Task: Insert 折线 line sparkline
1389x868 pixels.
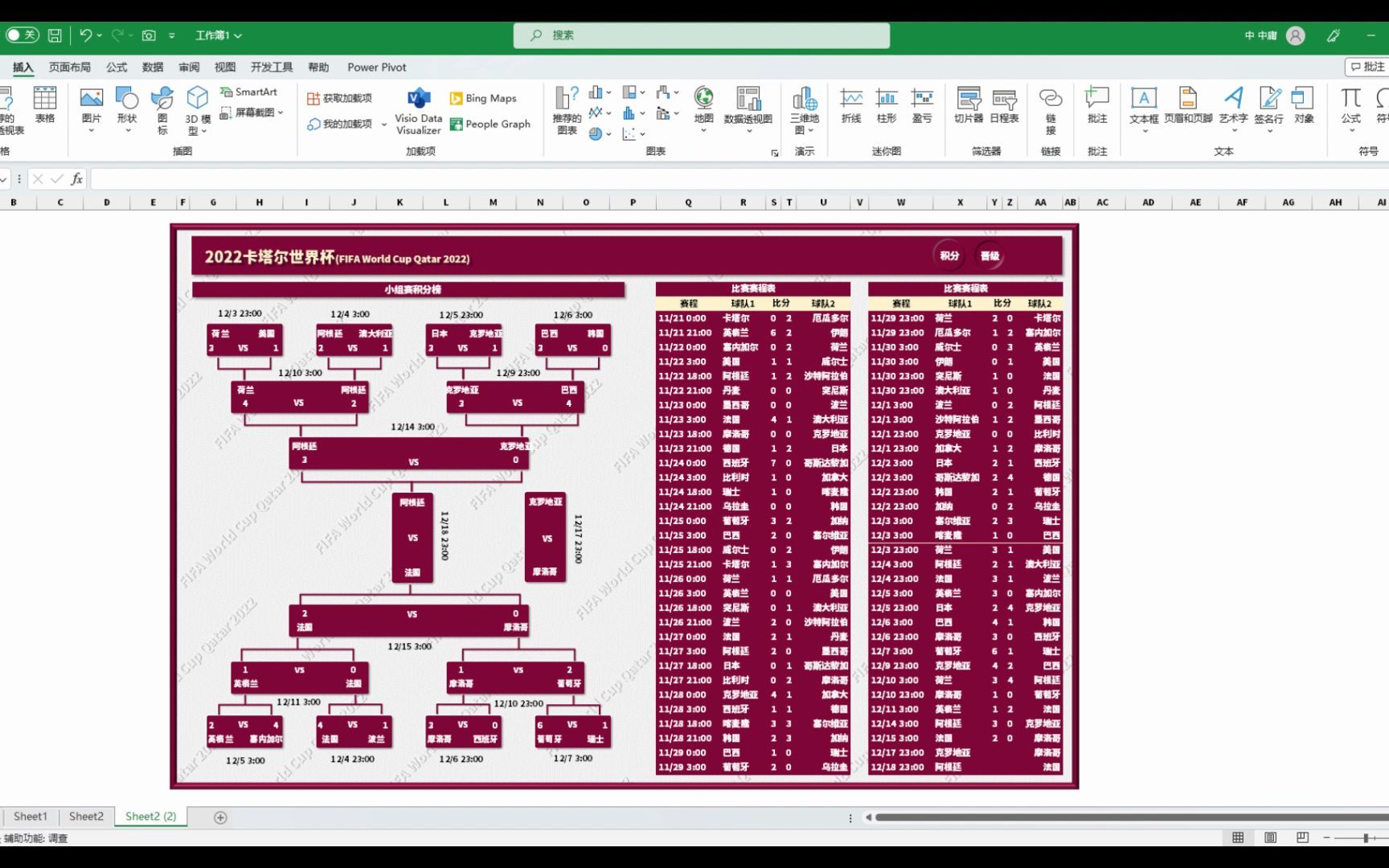Action: pos(851,105)
